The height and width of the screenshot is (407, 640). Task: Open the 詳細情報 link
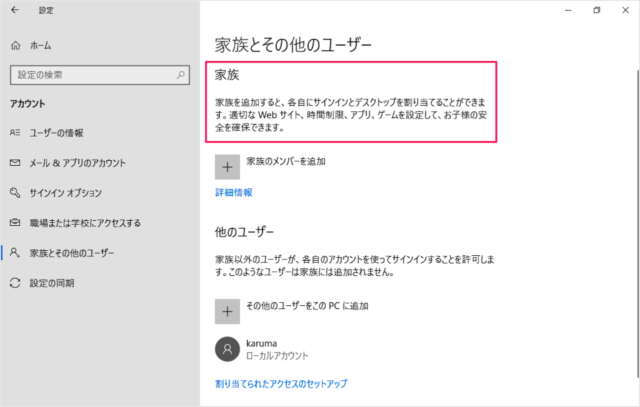point(233,191)
